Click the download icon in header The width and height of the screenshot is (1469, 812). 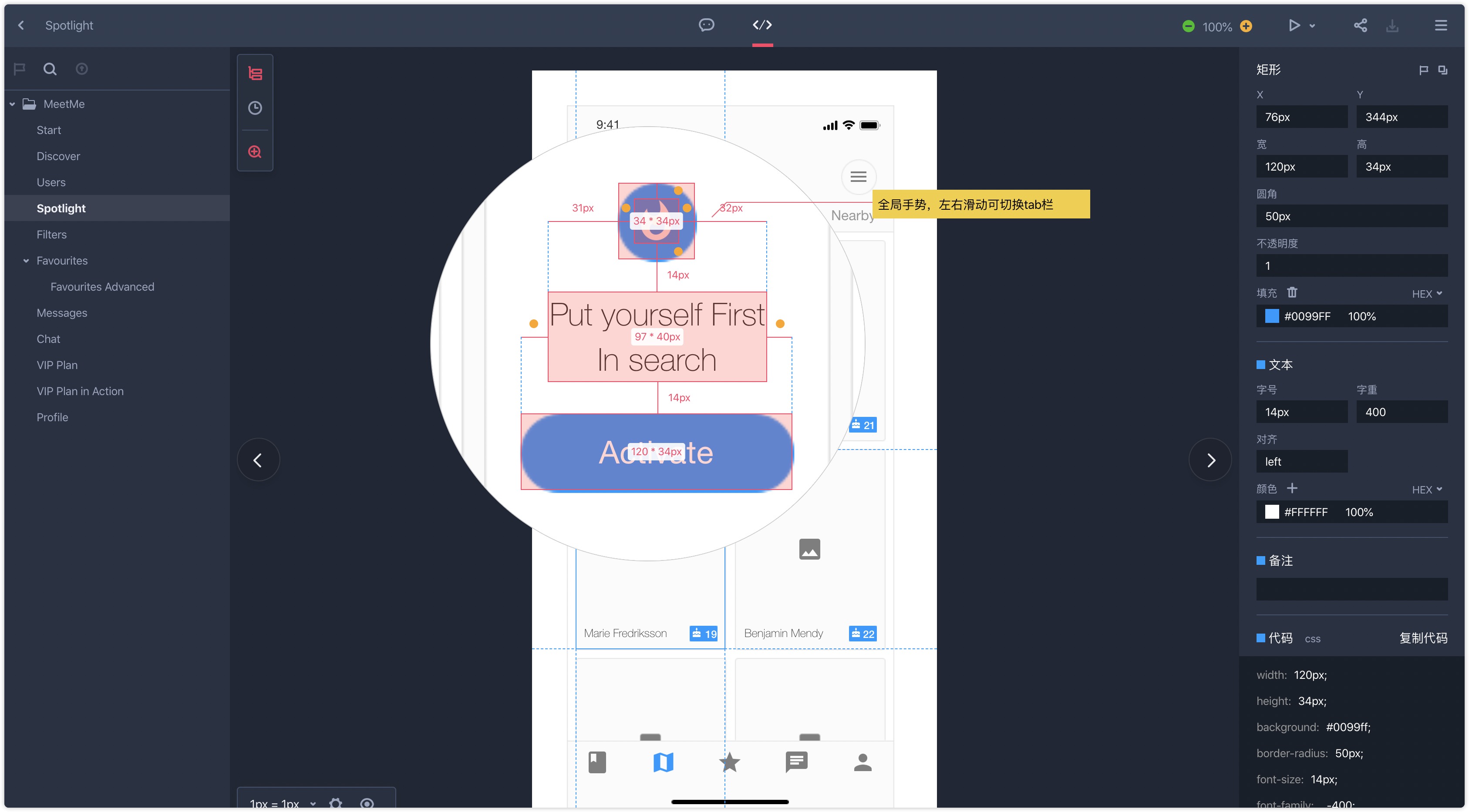pyautogui.click(x=1392, y=26)
